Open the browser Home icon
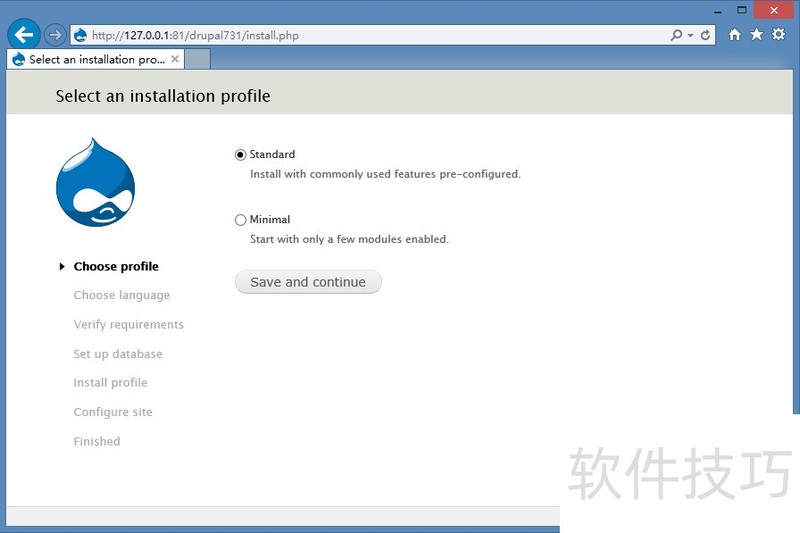Image resolution: width=800 pixels, height=533 pixels. (734, 34)
